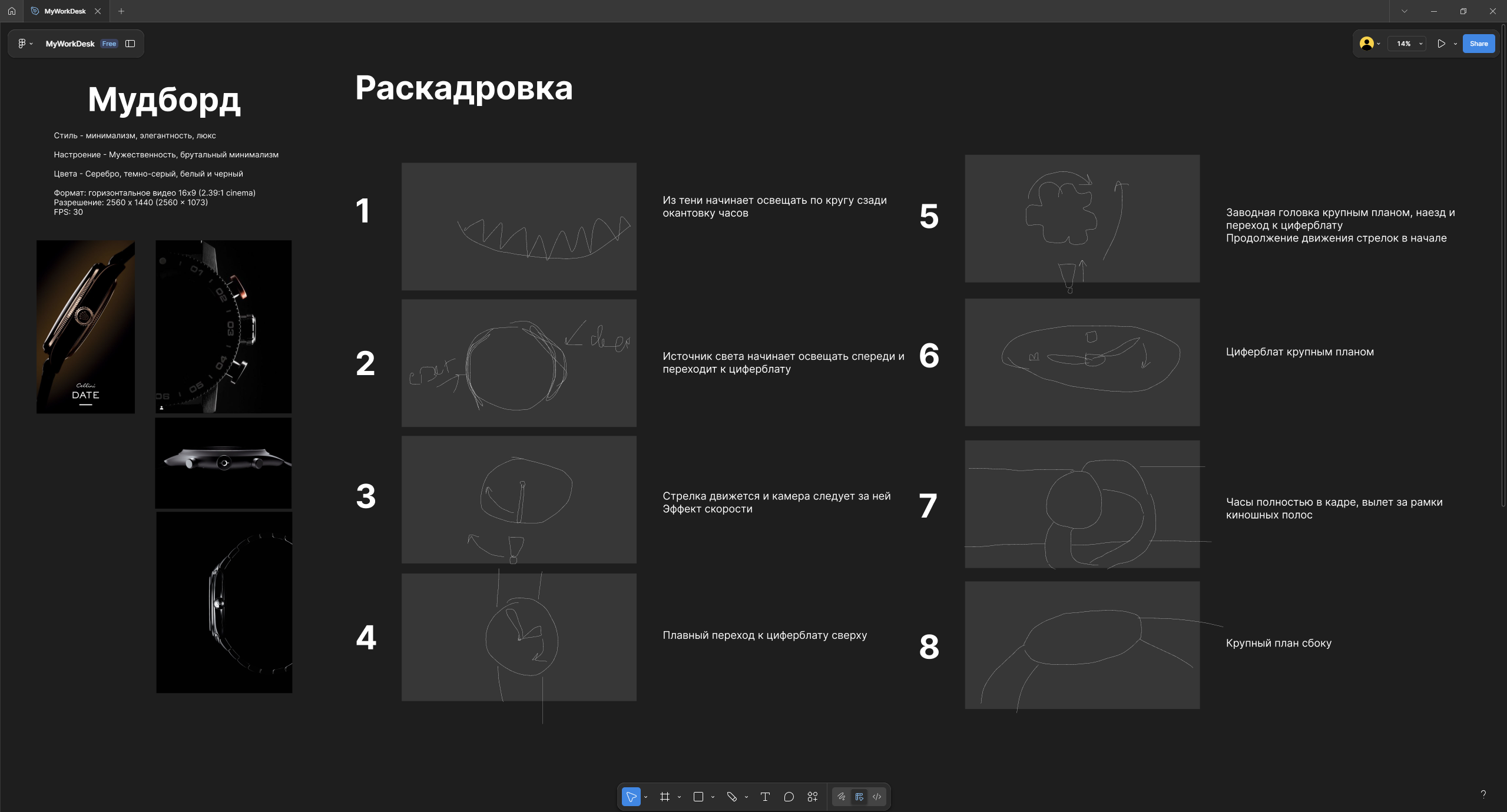Switch to Dev Mode
The width and height of the screenshot is (1507, 812).
click(x=877, y=797)
